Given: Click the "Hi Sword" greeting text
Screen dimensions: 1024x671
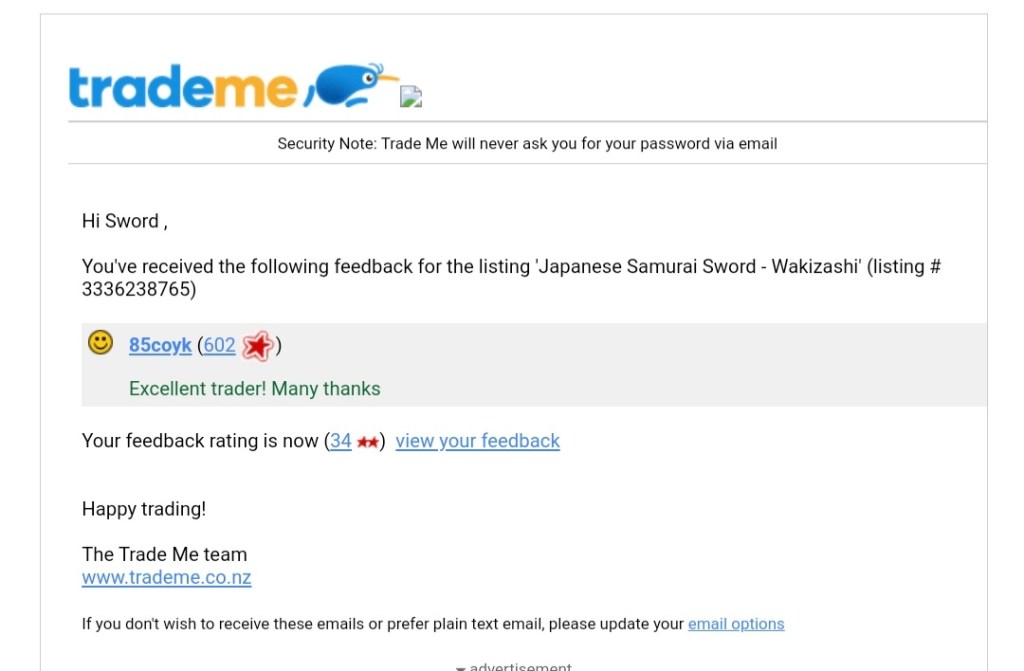Looking at the screenshot, I should (121, 221).
